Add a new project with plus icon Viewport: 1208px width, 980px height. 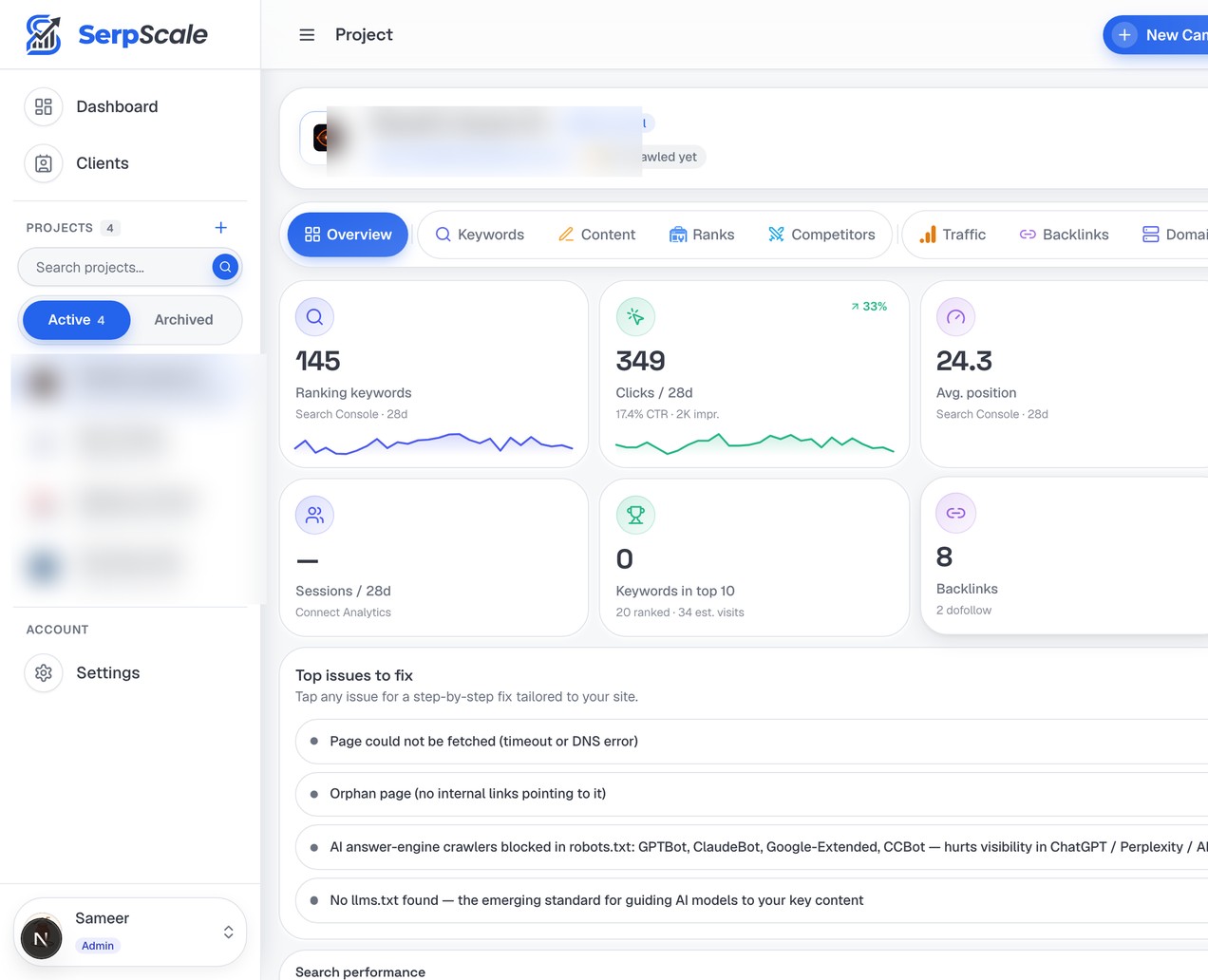(220, 228)
